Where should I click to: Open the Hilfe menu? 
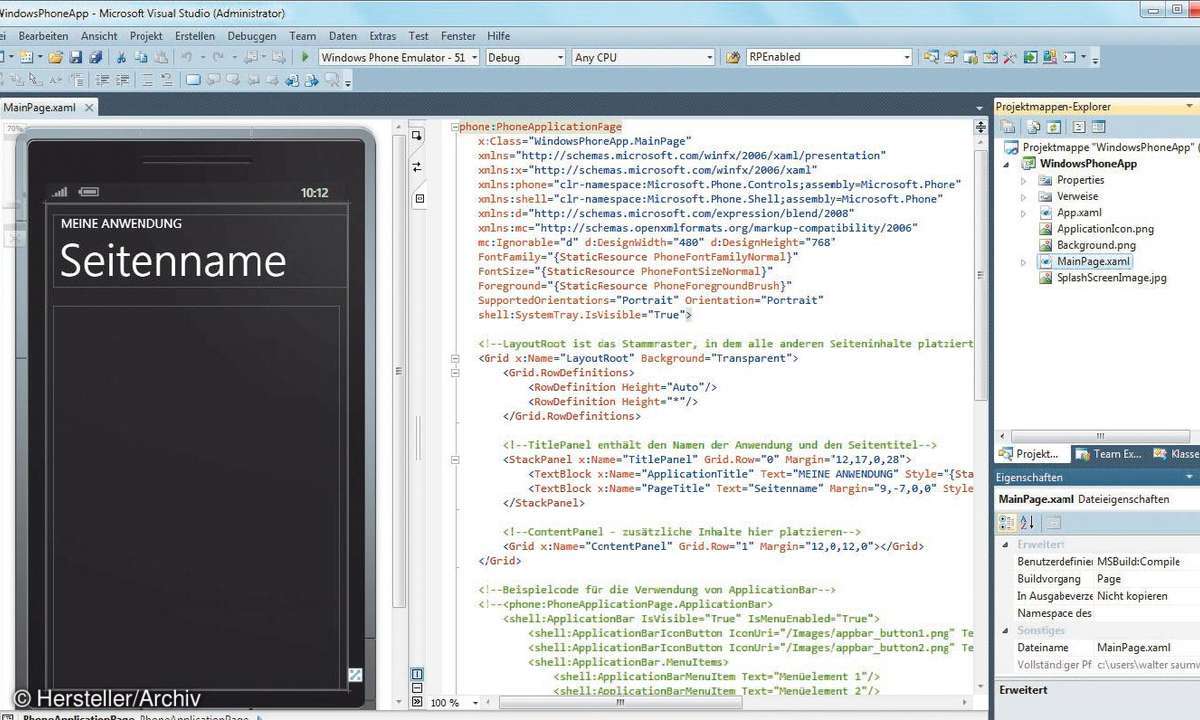click(x=498, y=35)
